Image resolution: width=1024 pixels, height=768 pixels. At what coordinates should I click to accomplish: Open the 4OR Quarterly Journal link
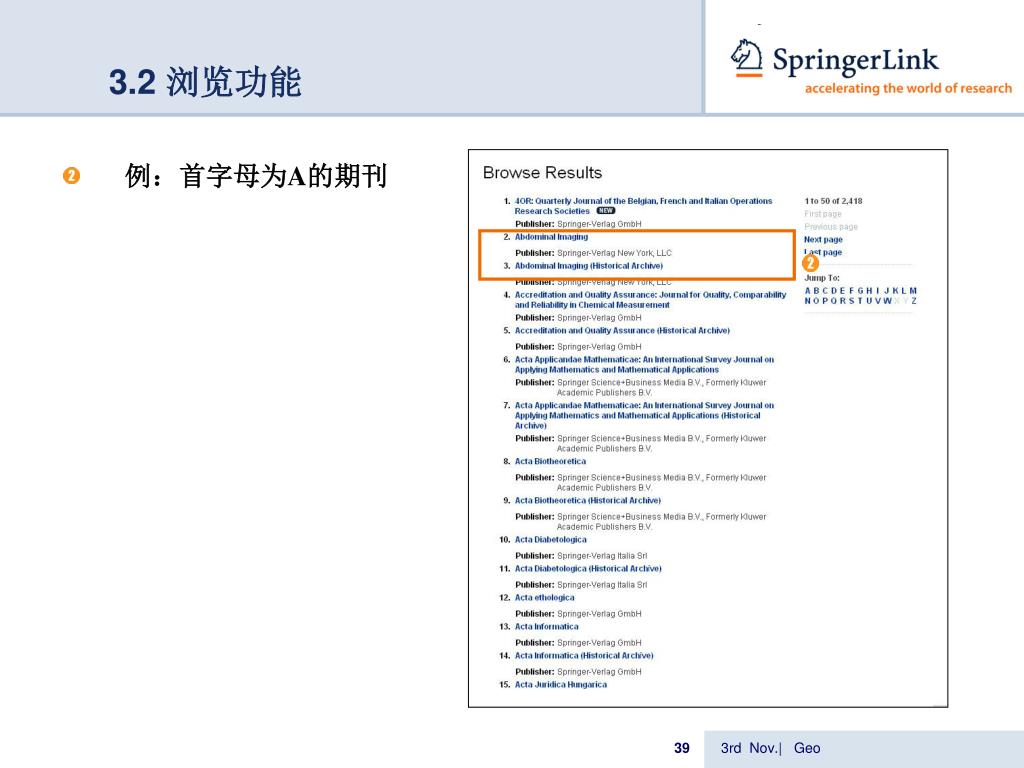pos(643,206)
